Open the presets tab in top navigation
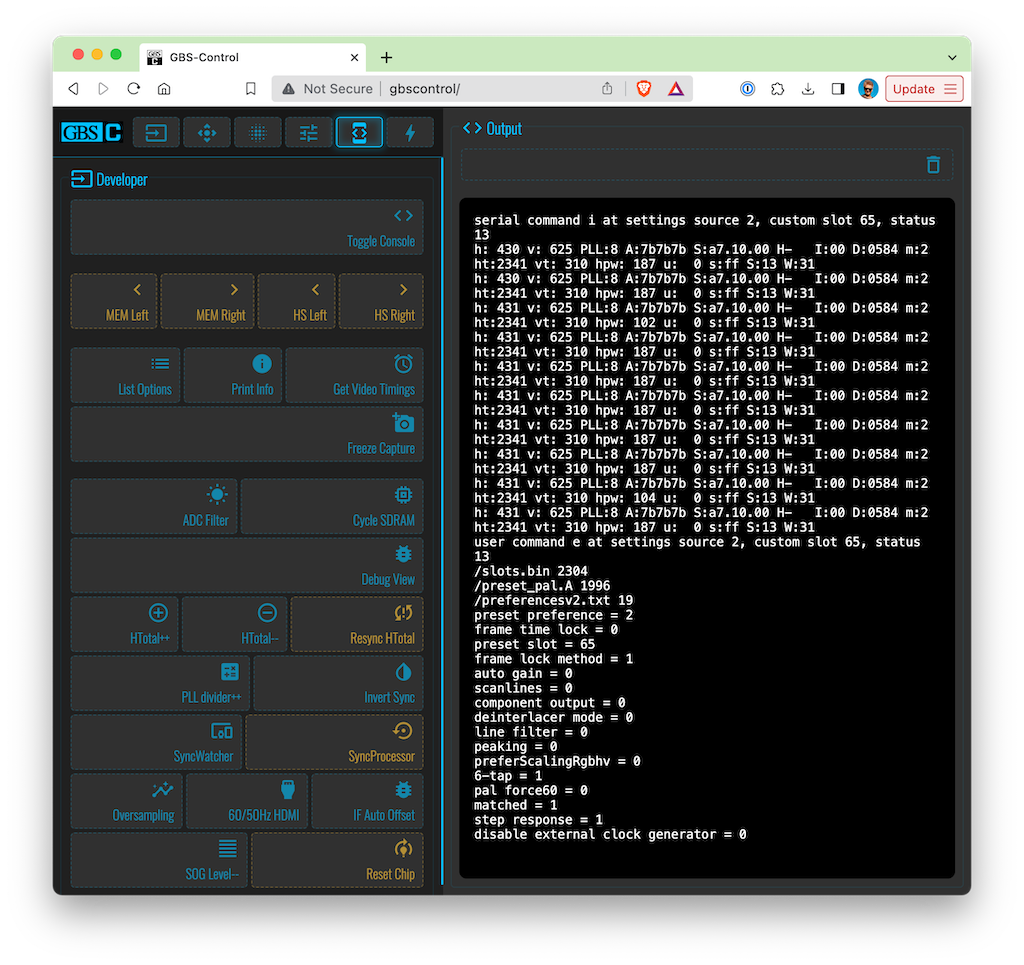The image size is (1024, 965). click(x=156, y=132)
